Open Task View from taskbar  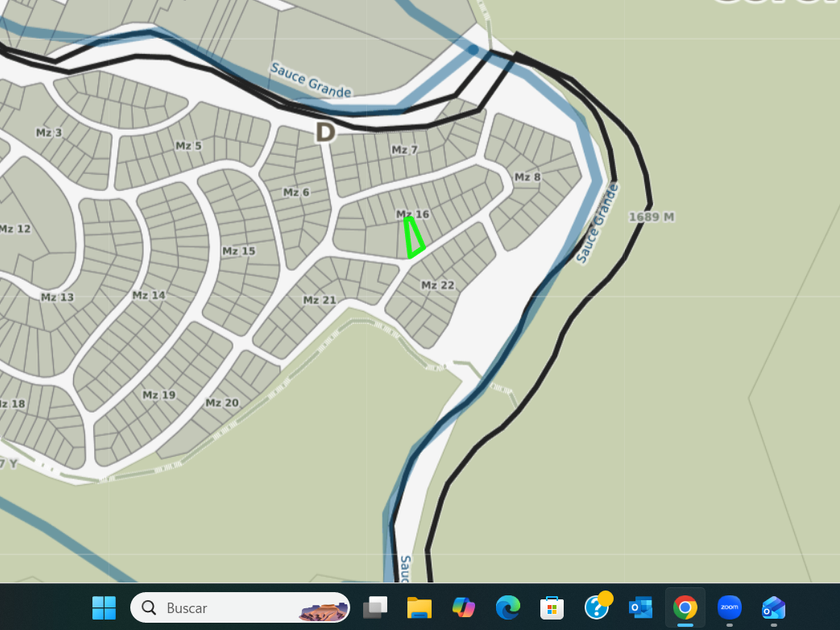pos(375,608)
